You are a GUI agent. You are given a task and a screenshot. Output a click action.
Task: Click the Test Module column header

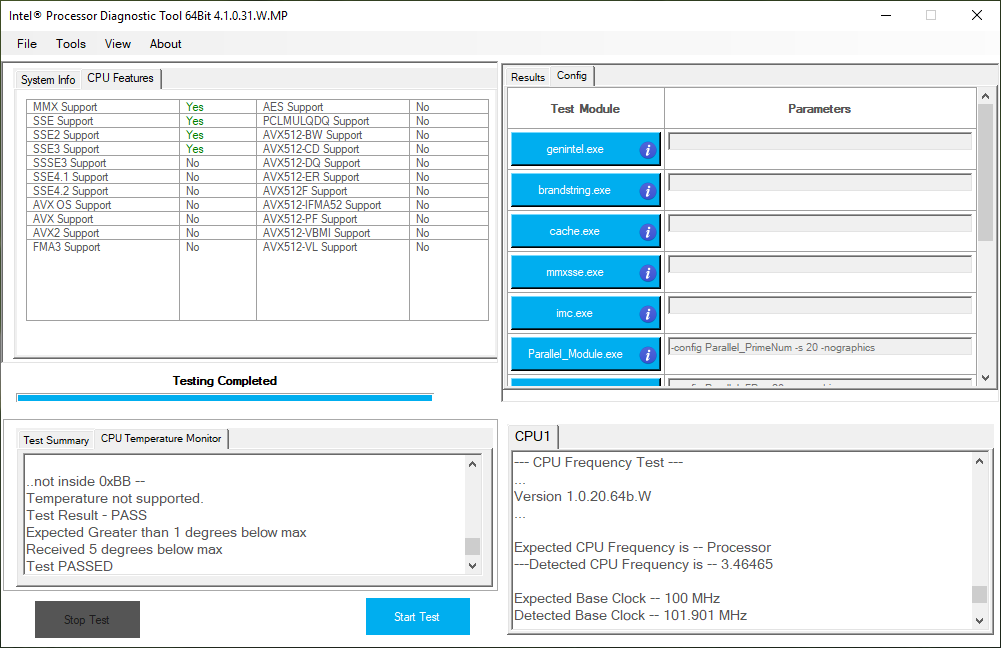coord(585,109)
